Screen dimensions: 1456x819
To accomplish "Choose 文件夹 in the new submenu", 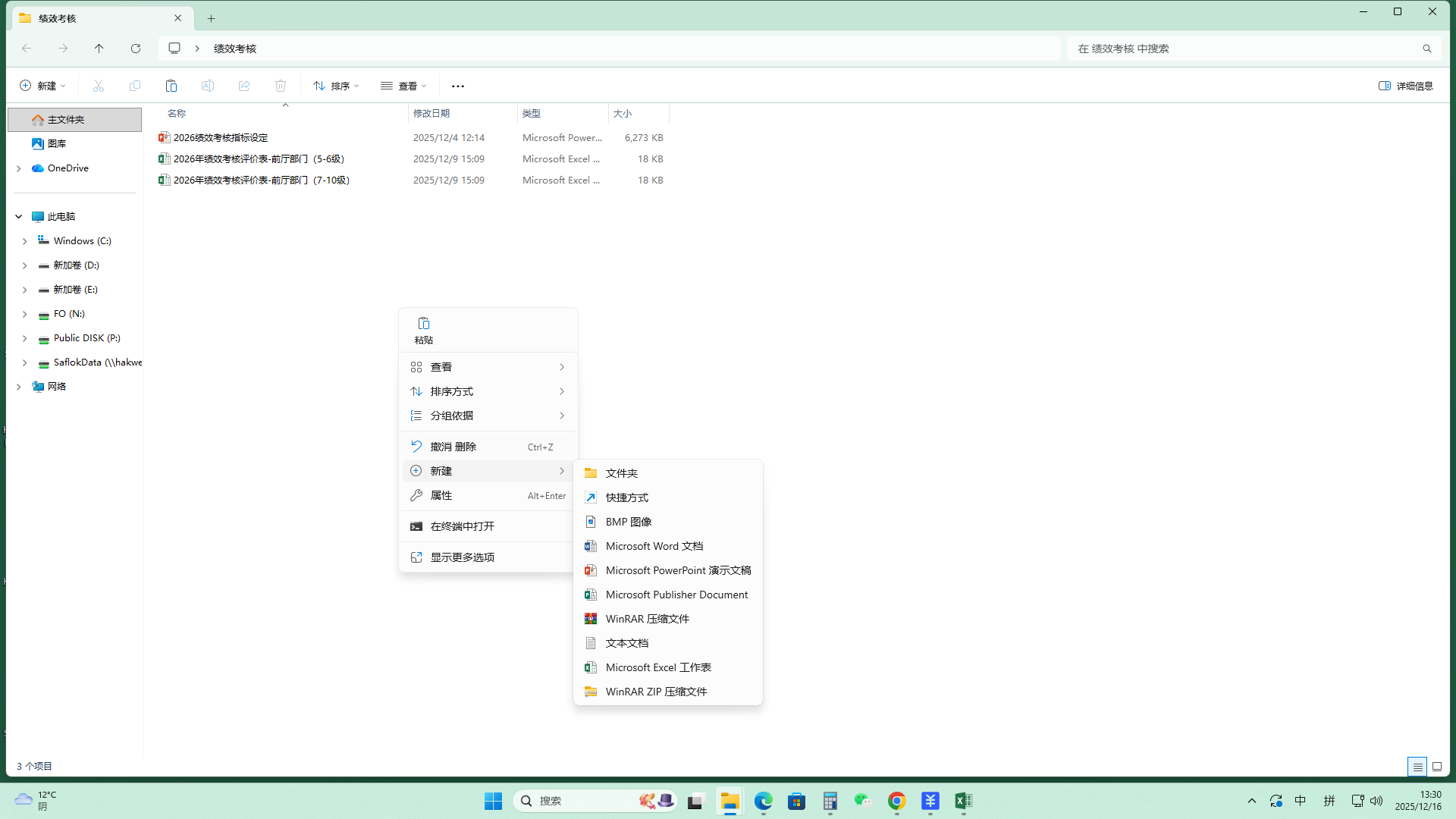I will coord(621,473).
